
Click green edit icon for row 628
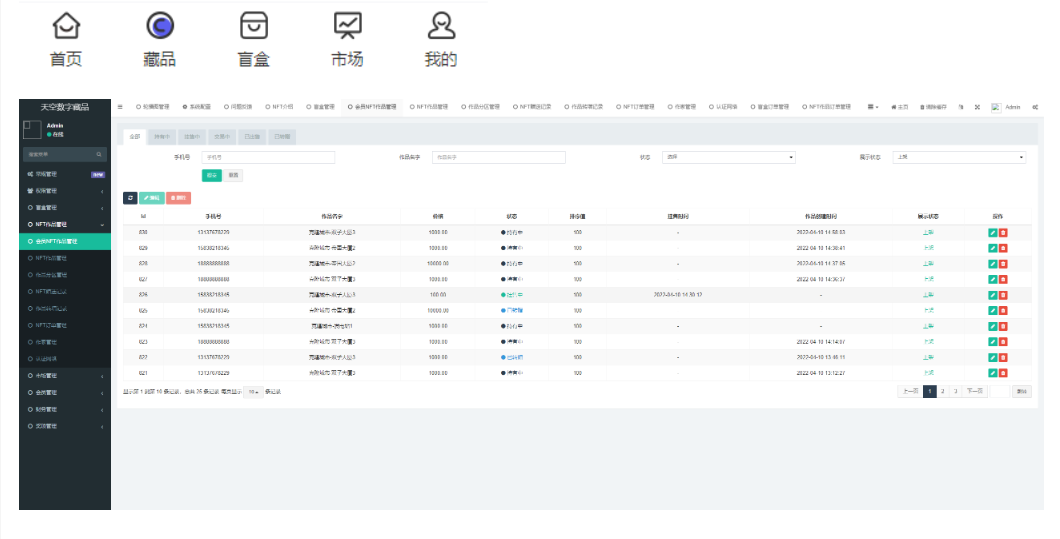click(992, 264)
